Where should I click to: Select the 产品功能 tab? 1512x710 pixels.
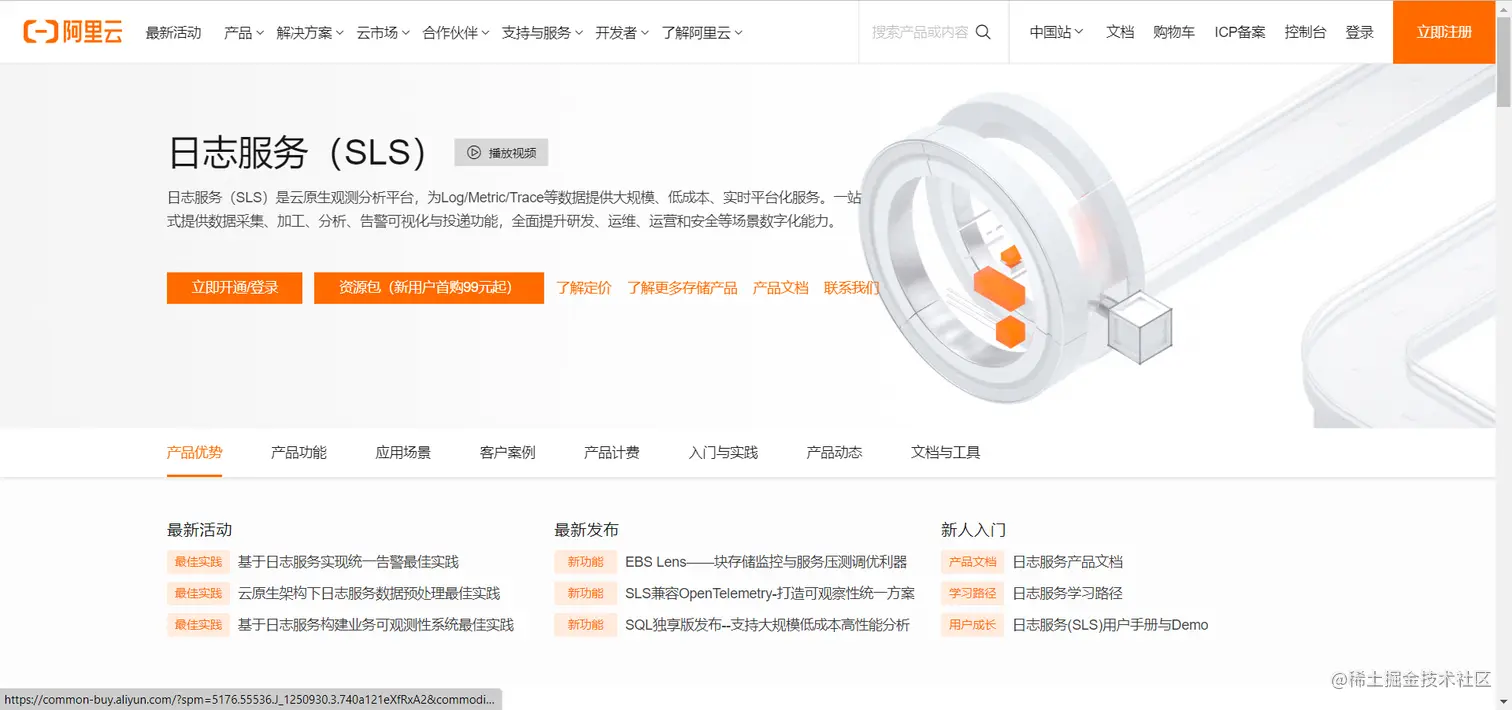[x=299, y=452]
